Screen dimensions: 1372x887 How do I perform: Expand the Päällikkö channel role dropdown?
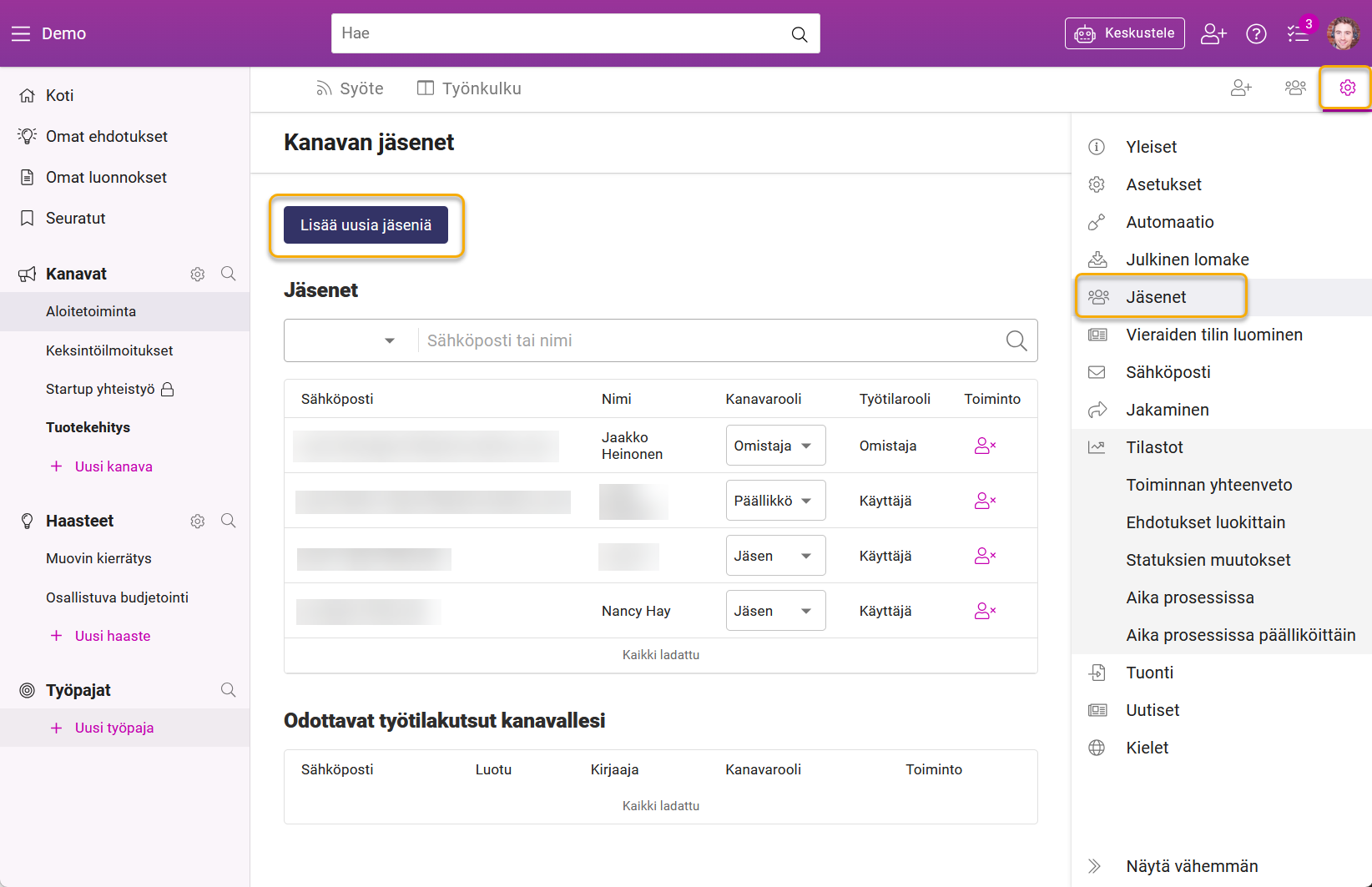coord(775,501)
